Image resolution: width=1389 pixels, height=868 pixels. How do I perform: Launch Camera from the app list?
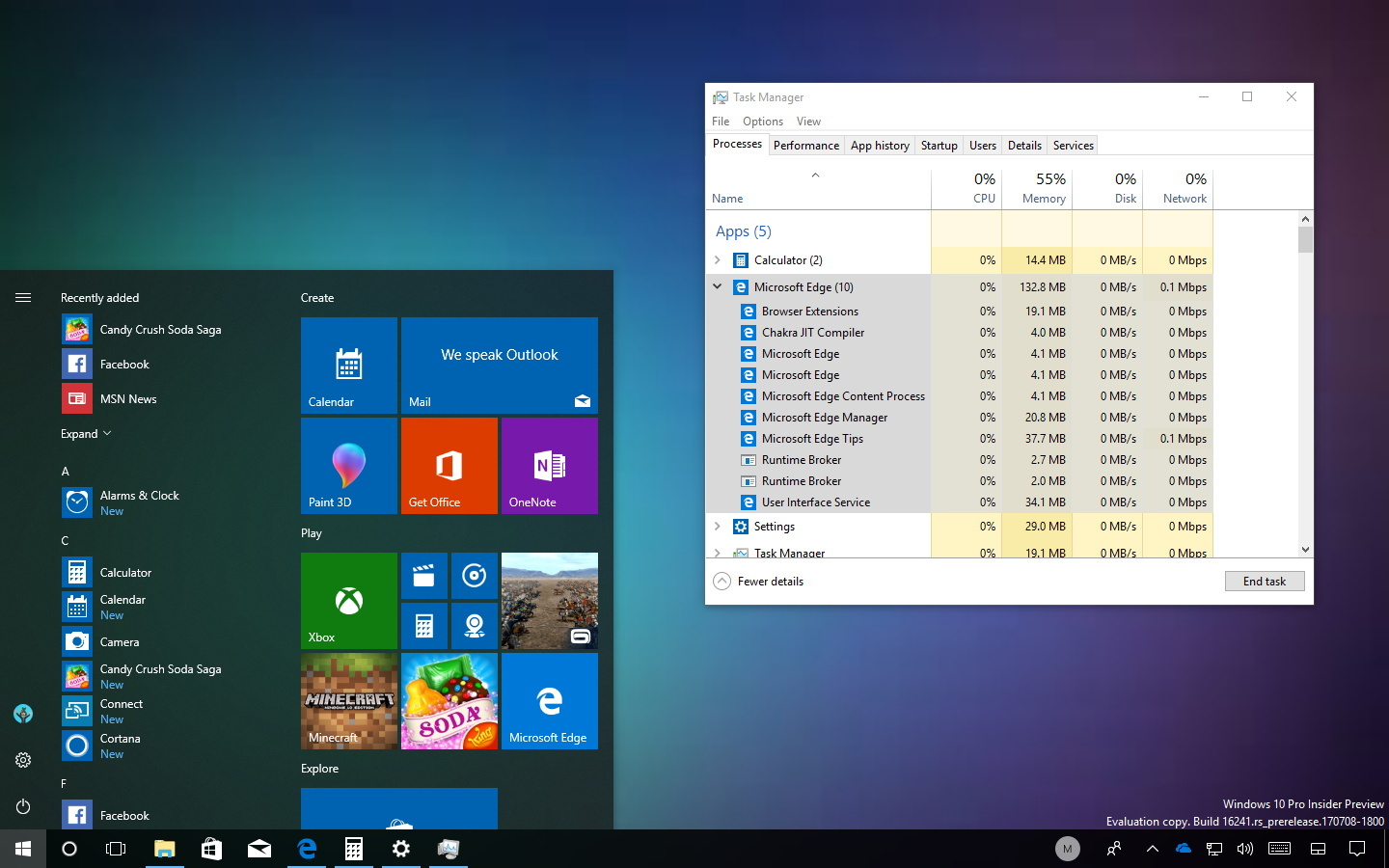(120, 641)
